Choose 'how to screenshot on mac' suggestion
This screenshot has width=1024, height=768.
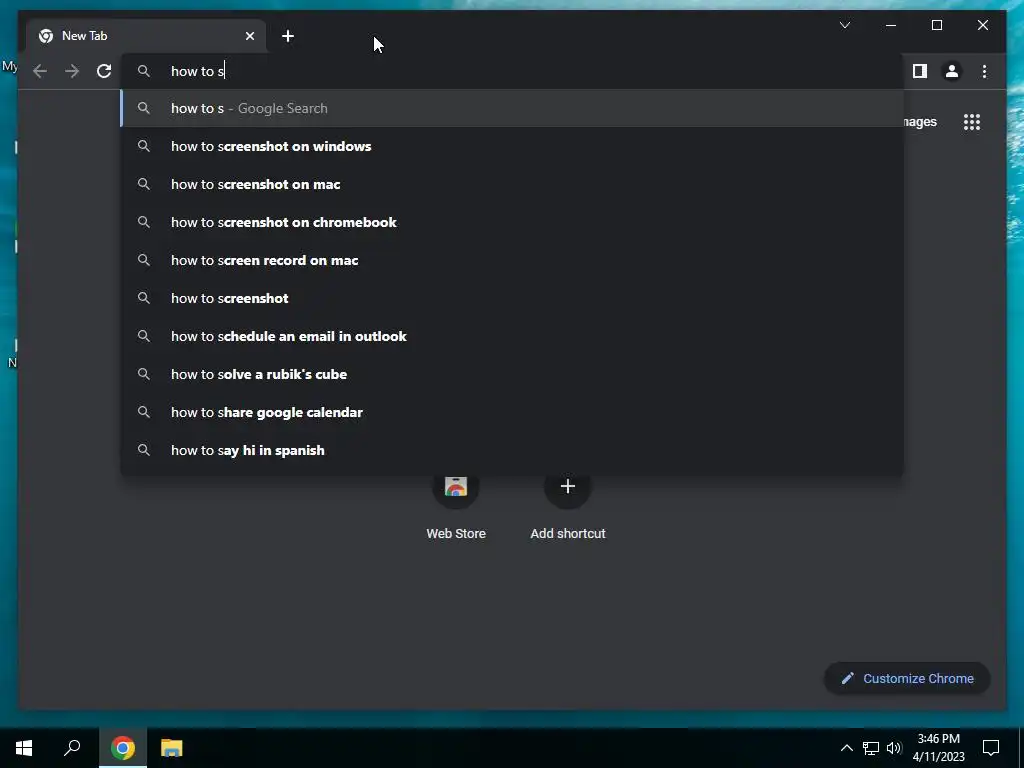[x=512, y=184]
